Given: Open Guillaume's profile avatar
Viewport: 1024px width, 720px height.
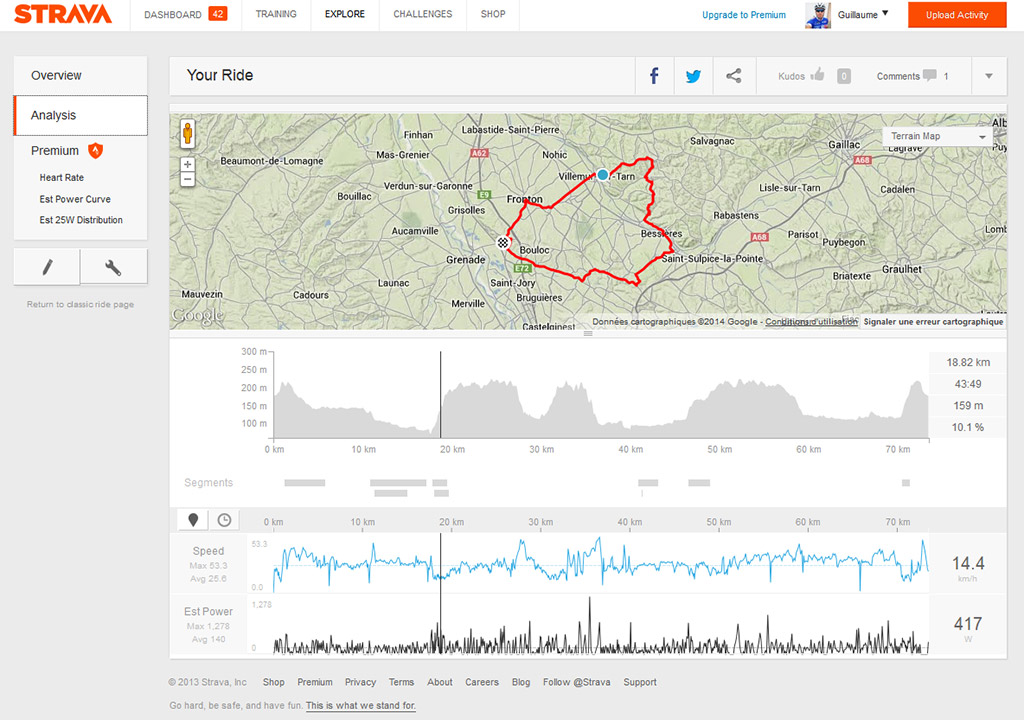Looking at the screenshot, I should click(x=818, y=15).
